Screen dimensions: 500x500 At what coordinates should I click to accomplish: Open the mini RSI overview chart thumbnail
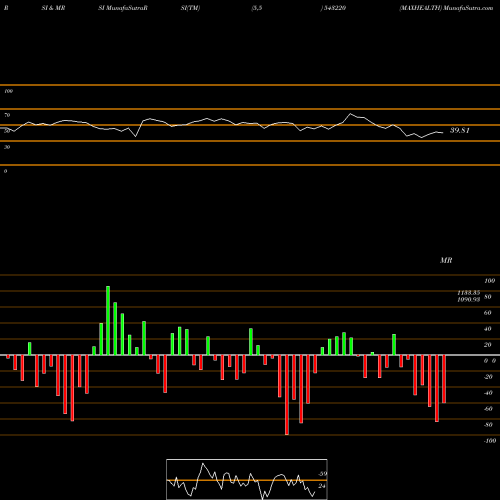(x=247, y=479)
